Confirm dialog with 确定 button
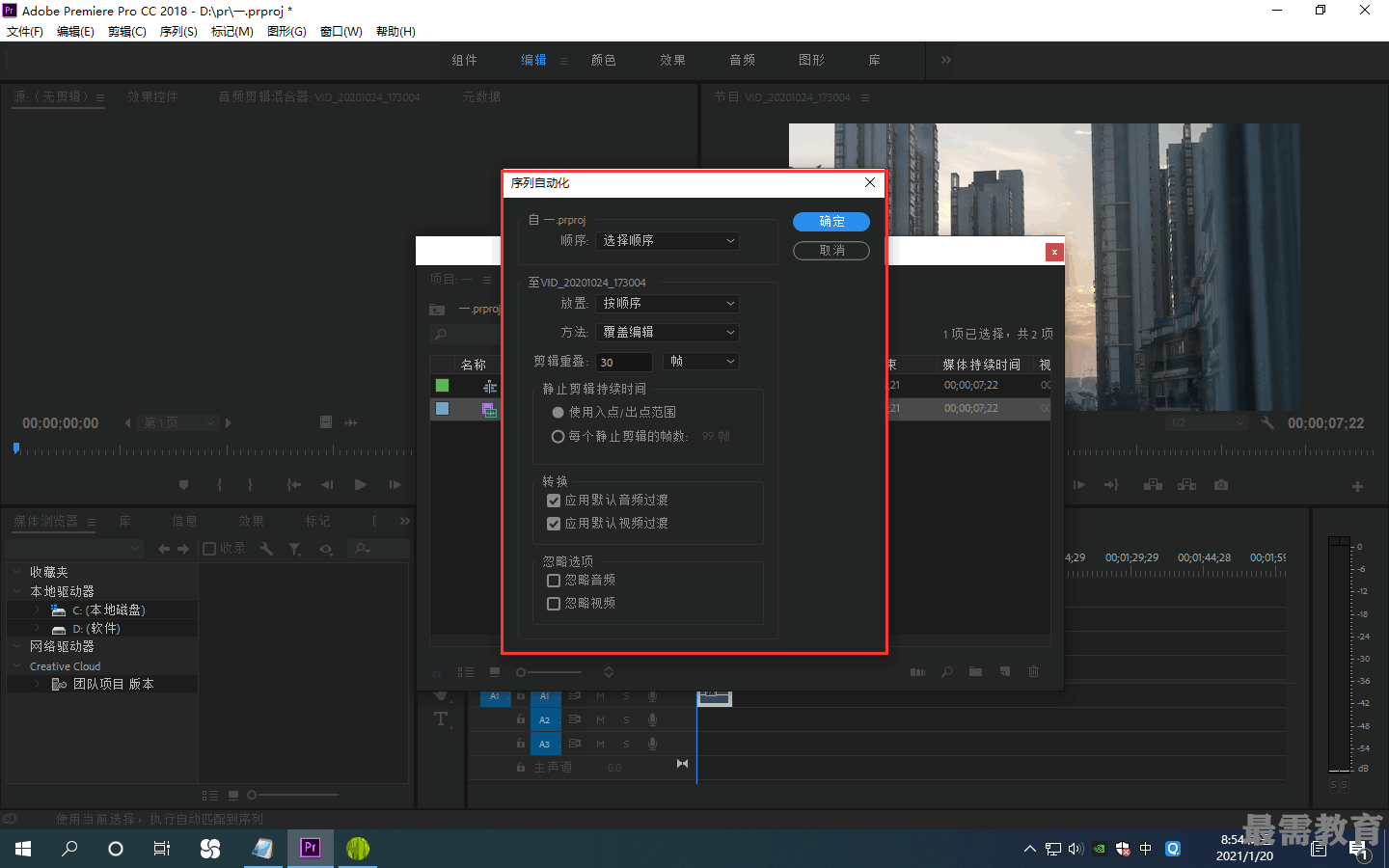The height and width of the screenshot is (868, 1389). [831, 222]
